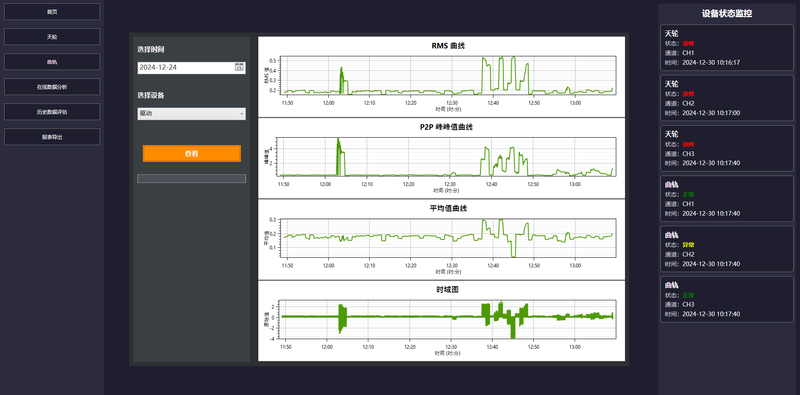Click the orange 查看 button

(192, 154)
